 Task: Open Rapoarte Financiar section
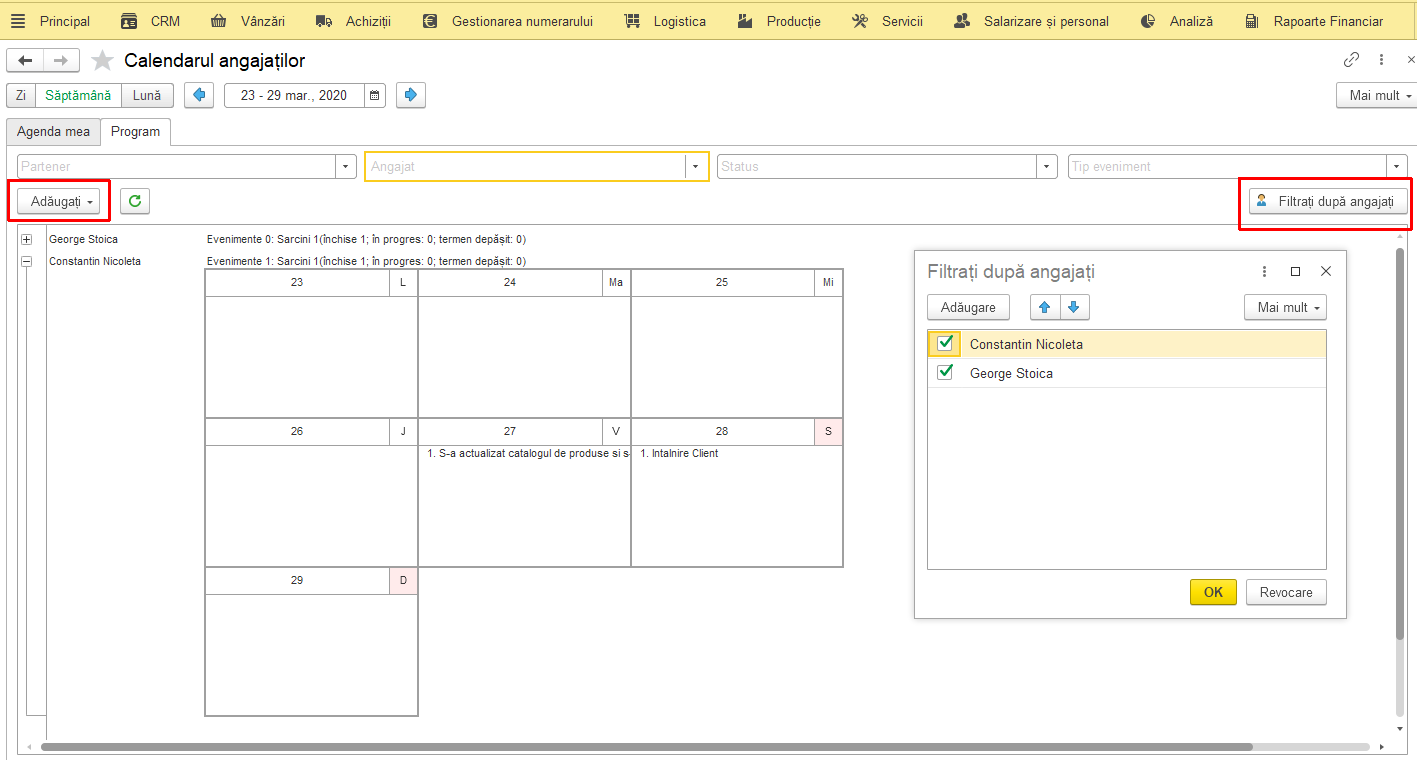pyautogui.click(x=1314, y=21)
